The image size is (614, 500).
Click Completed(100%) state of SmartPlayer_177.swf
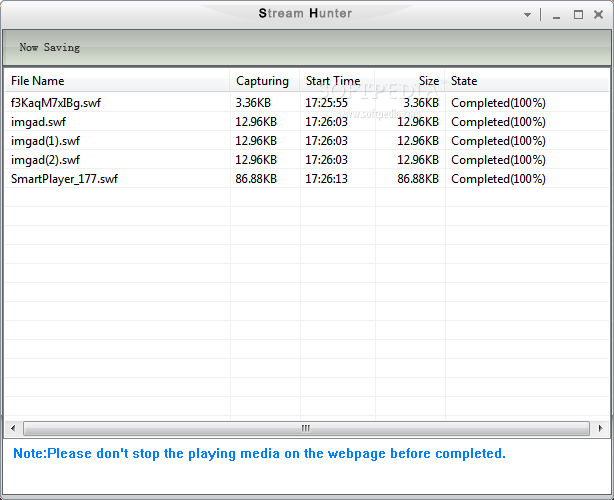(498, 179)
